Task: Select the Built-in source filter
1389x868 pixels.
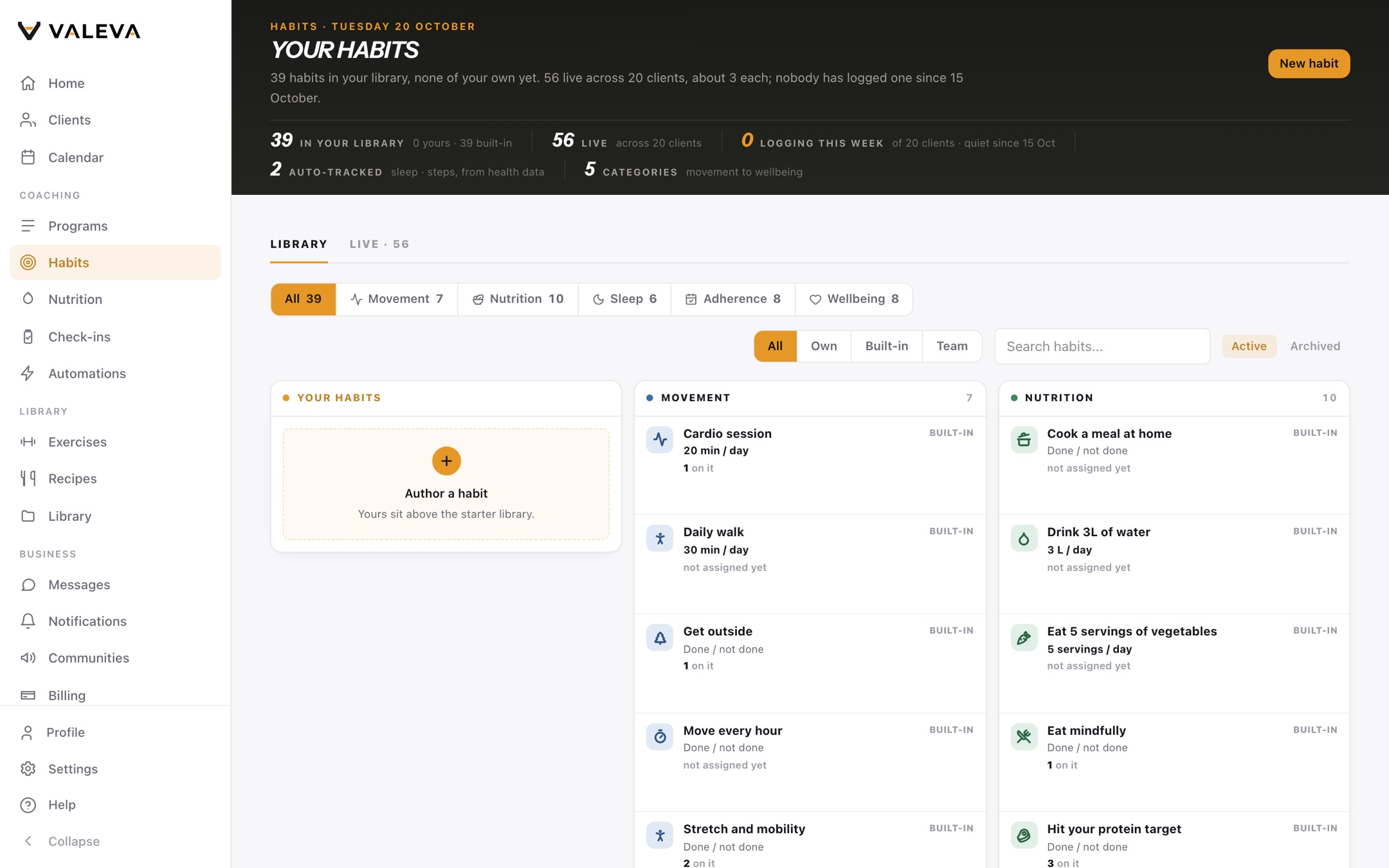Action: pos(887,346)
